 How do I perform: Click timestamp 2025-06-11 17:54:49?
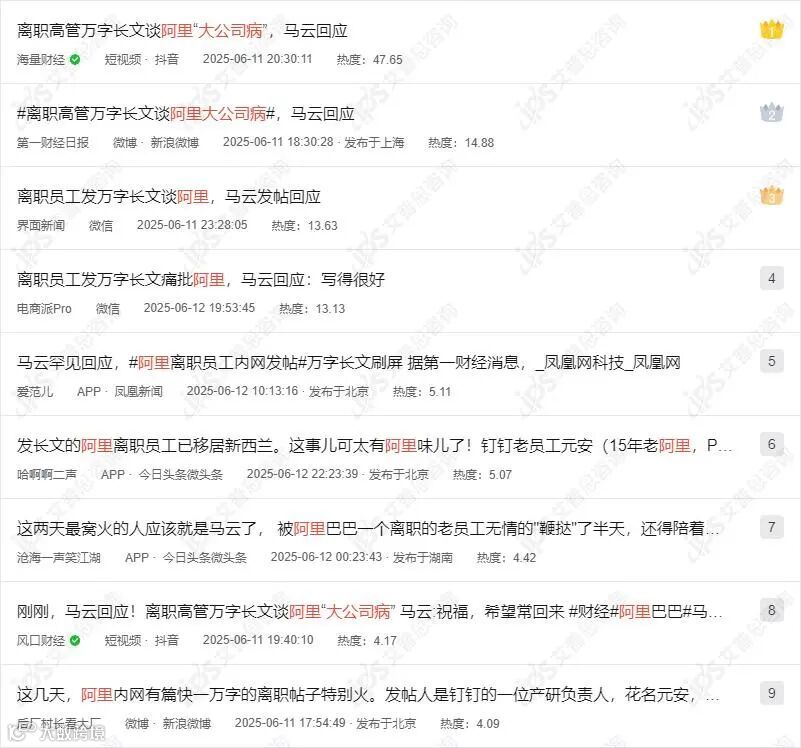[290, 722]
